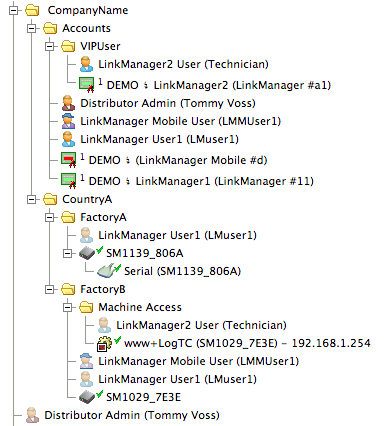Image resolution: width=391 pixels, height=426 pixels.
Task: Select DEMO LinkManager1 (LinkManager #11) entry
Action: point(201,182)
